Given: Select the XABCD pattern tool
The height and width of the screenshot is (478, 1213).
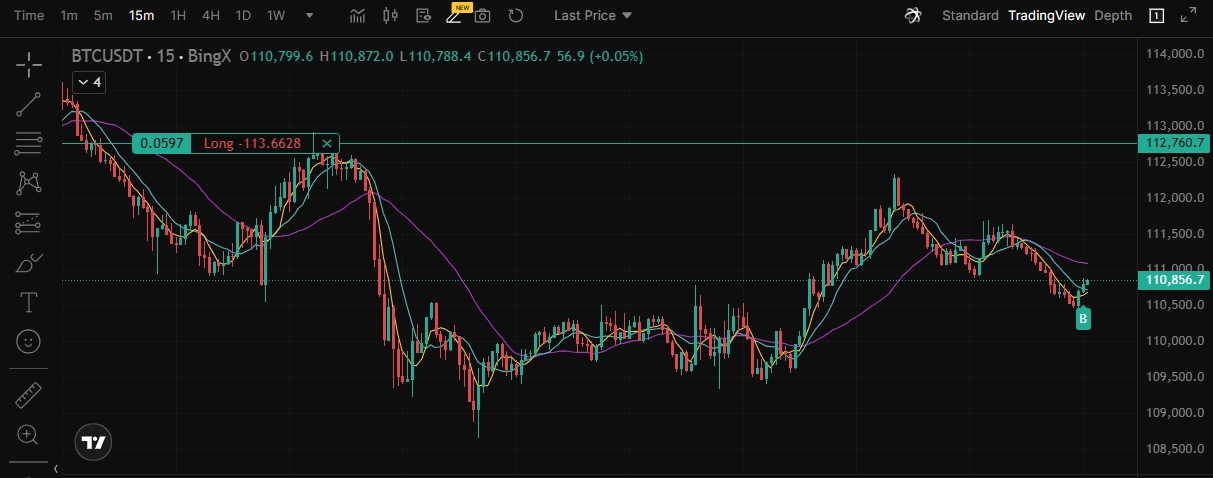Looking at the screenshot, I should click(x=29, y=183).
